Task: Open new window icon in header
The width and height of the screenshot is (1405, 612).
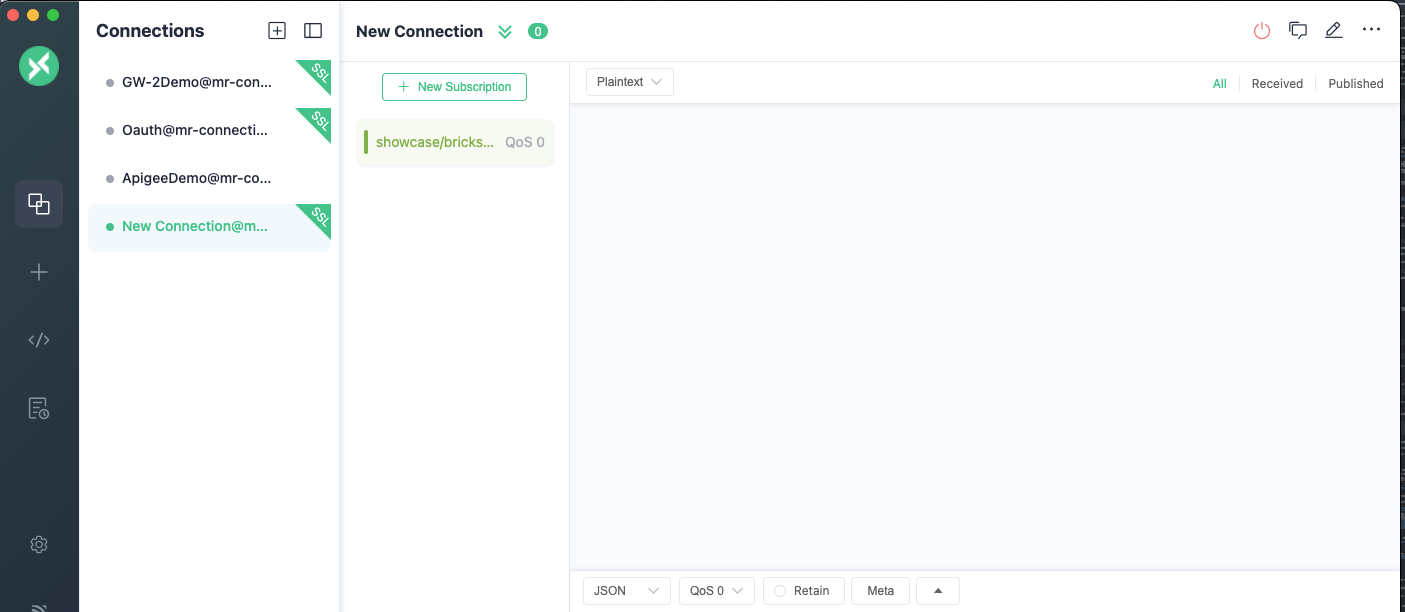Action: (x=1298, y=31)
